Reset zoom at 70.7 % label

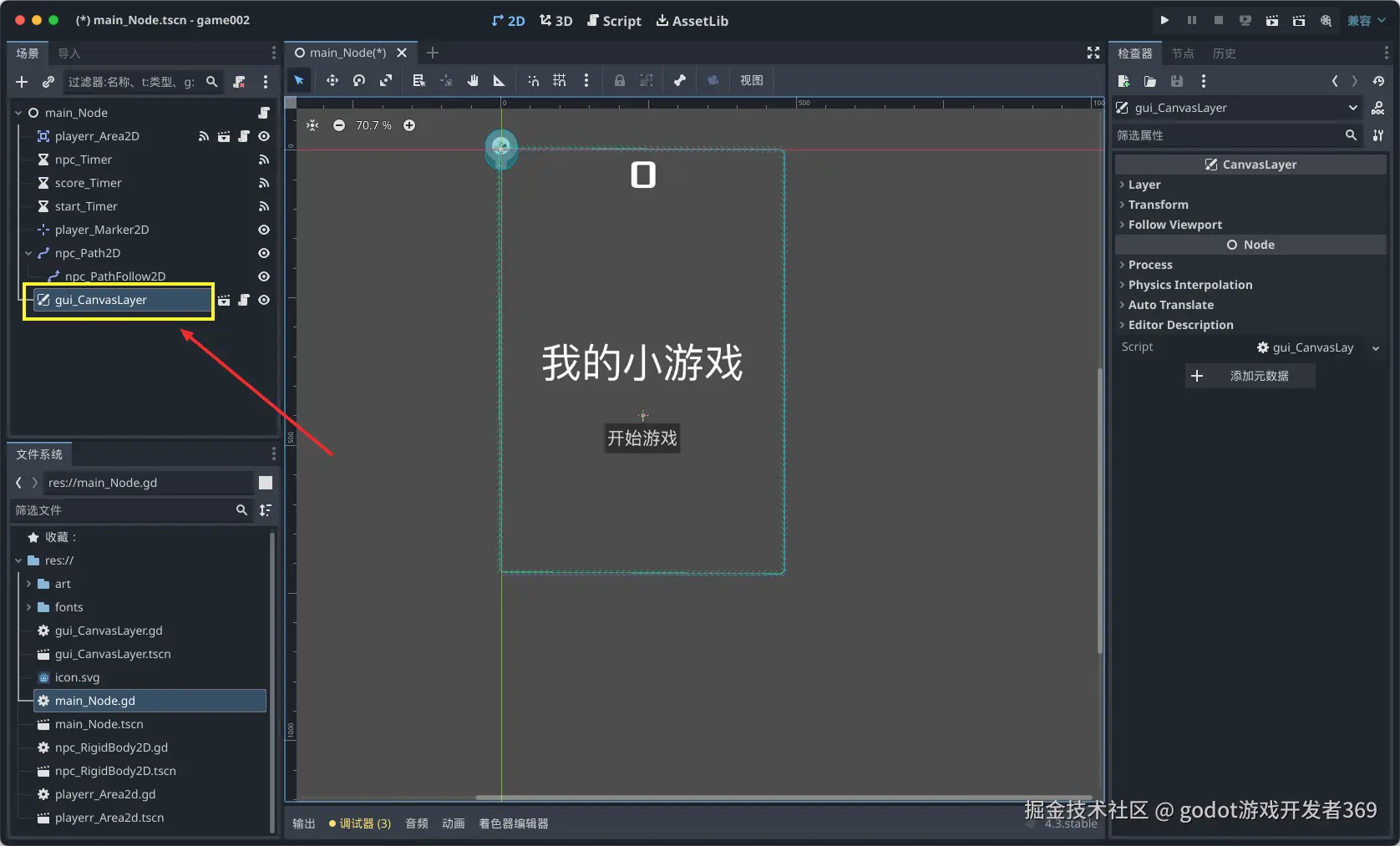(x=373, y=125)
